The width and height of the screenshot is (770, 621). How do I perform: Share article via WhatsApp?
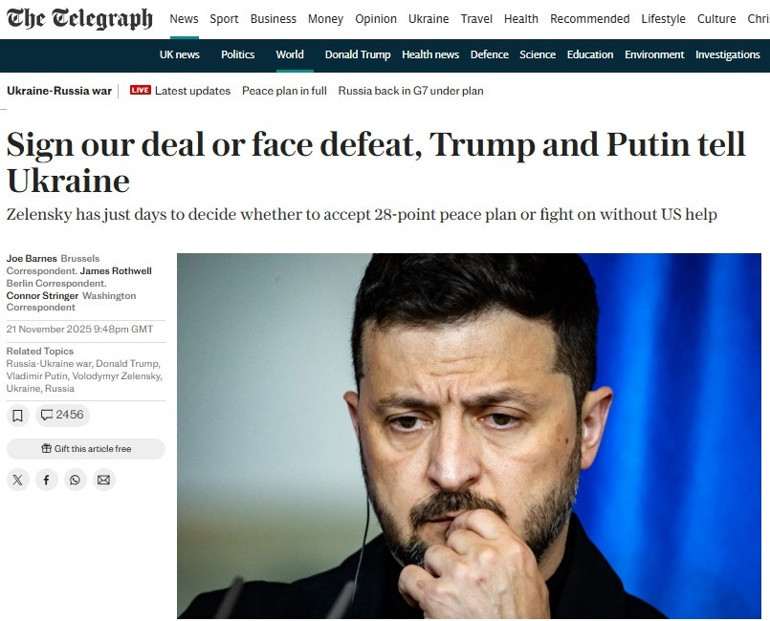75,480
